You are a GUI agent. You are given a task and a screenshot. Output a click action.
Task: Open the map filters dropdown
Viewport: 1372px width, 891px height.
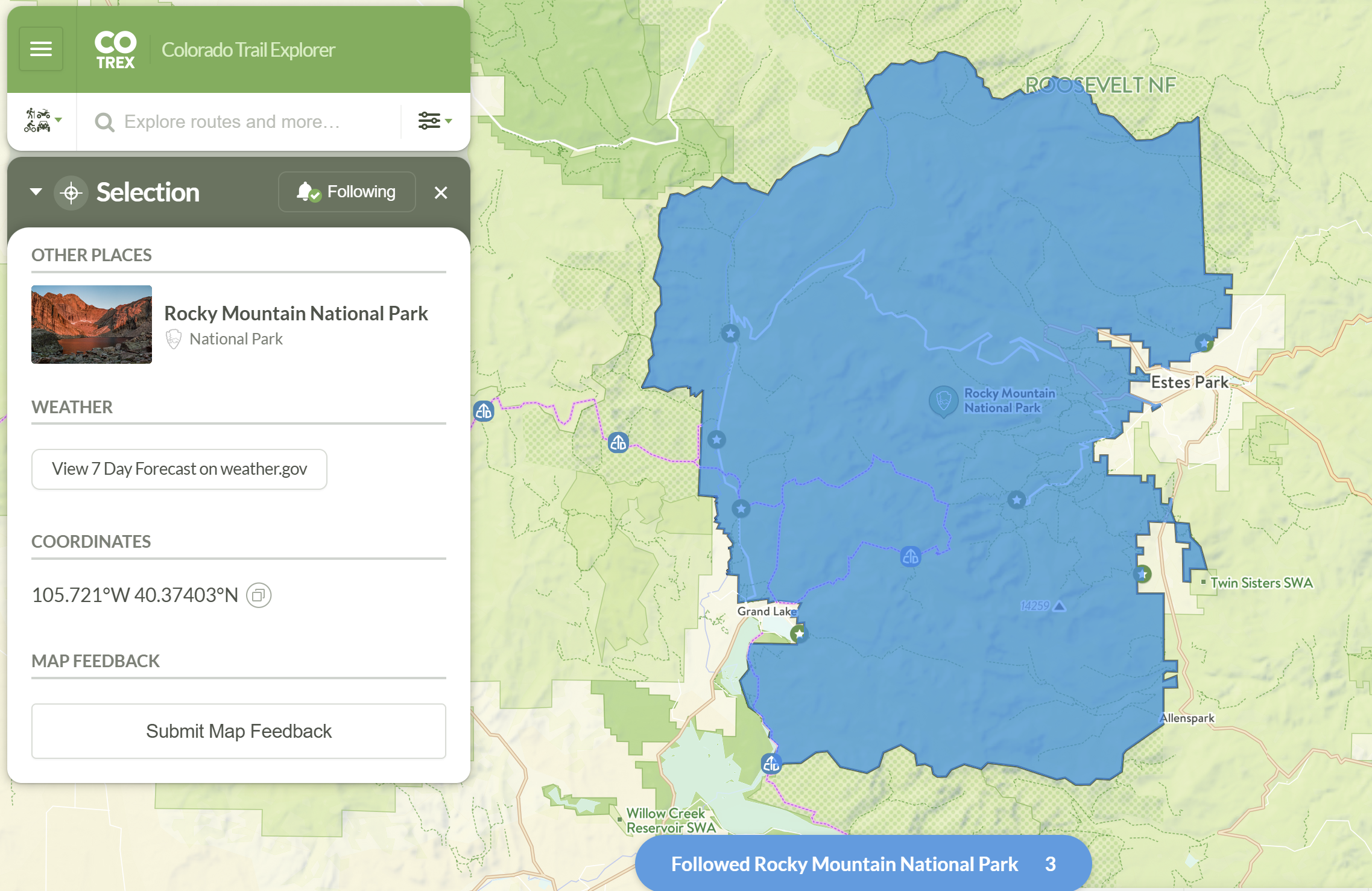[x=435, y=121]
